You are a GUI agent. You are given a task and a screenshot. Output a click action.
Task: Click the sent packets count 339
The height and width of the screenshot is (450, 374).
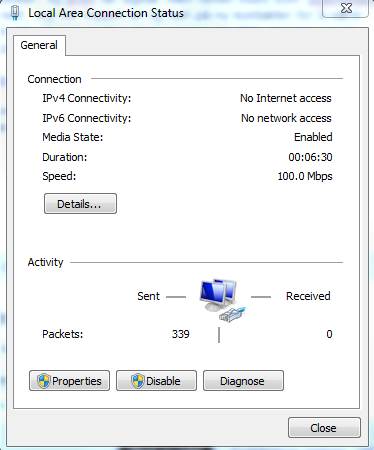(180, 334)
